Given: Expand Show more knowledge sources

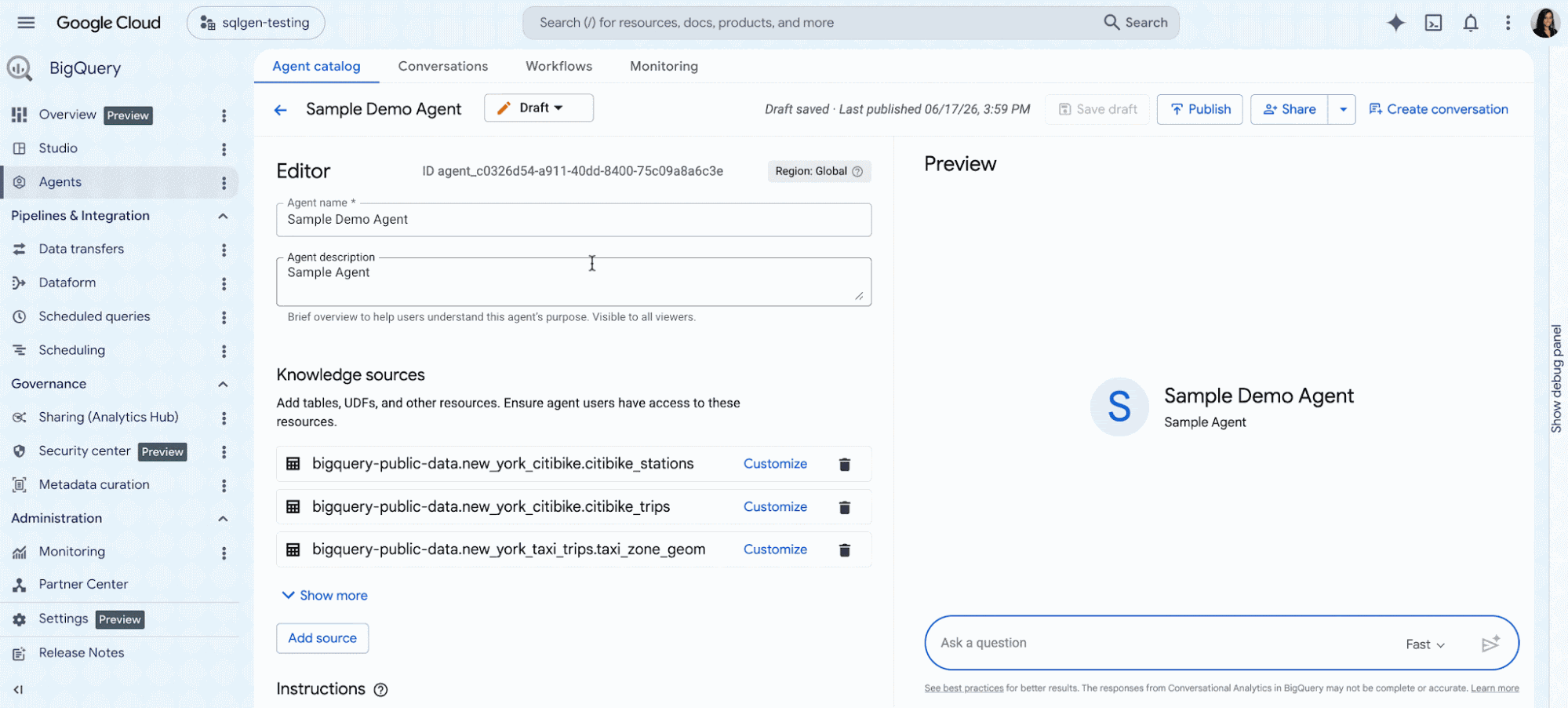Looking at the screenshot, I should coord(325,595).
